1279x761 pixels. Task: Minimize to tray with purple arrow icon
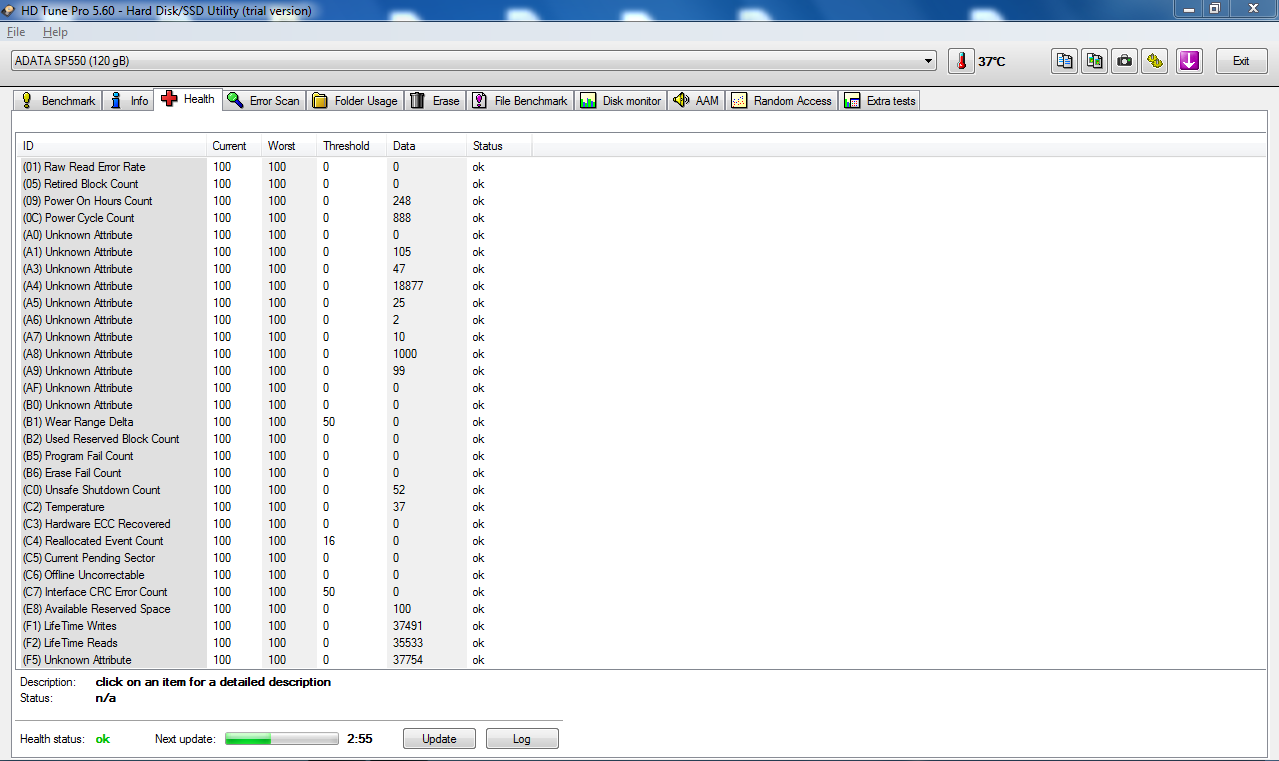1188,61
